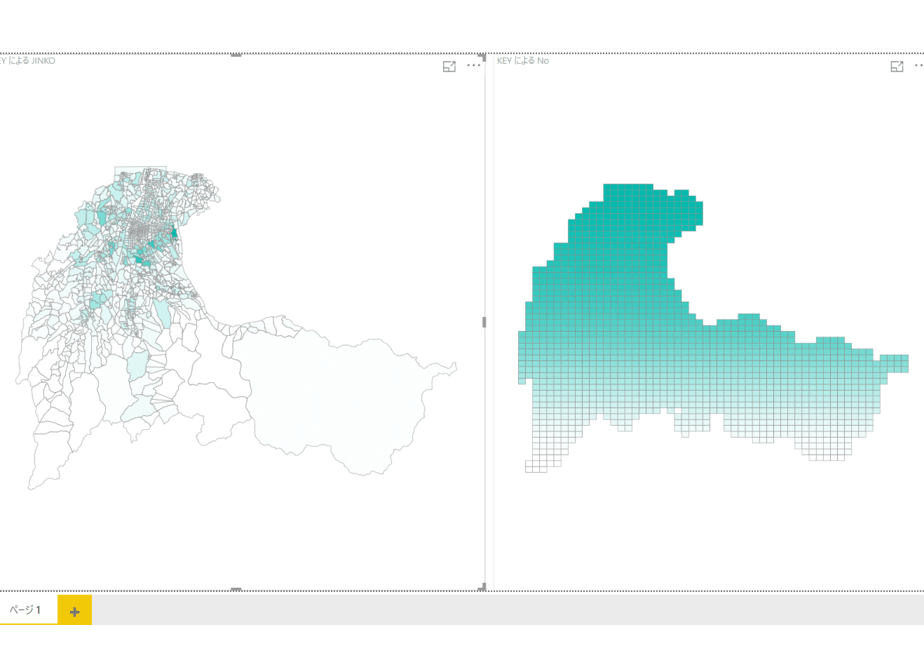Click the title 'KEY による JINKO'
Image resolution: width=924 pixels, height=660 pixels.
27,61
